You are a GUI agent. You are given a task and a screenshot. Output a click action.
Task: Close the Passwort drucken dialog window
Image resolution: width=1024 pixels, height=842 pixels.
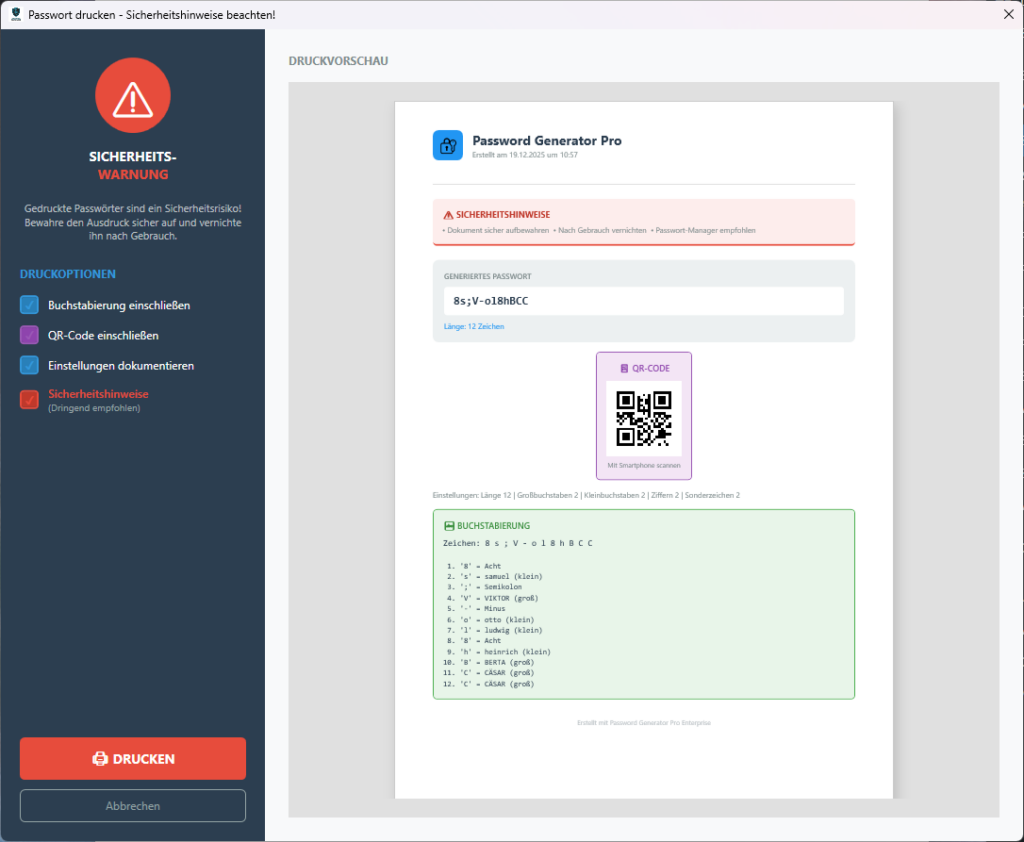1007,15
